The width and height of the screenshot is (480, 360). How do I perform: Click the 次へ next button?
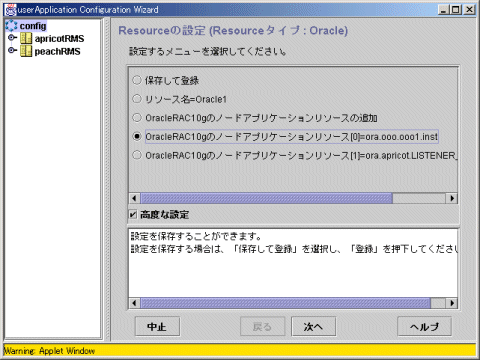313,326
